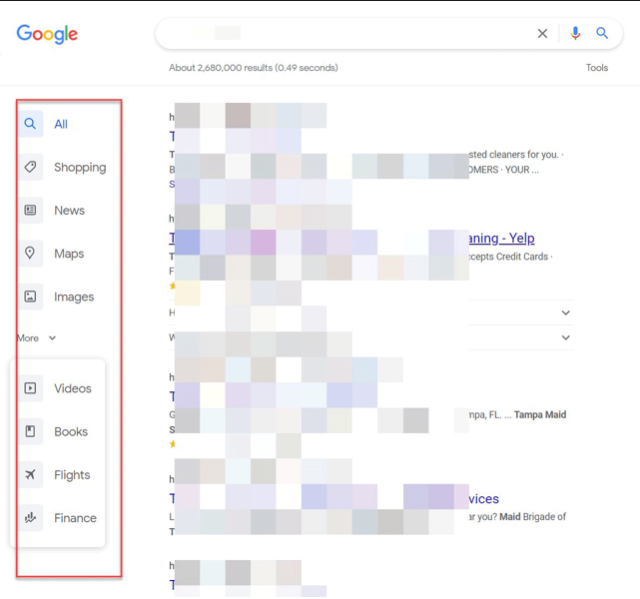Image resolution: width=640 pixels, height=599 pixels.
Task: Switch to the Images tab
Action: 74,297
